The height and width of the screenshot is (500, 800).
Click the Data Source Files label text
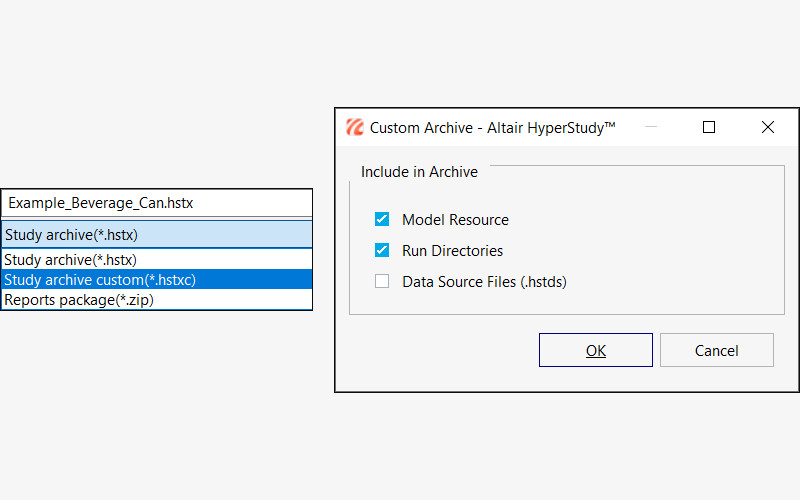tap(484, 282)
